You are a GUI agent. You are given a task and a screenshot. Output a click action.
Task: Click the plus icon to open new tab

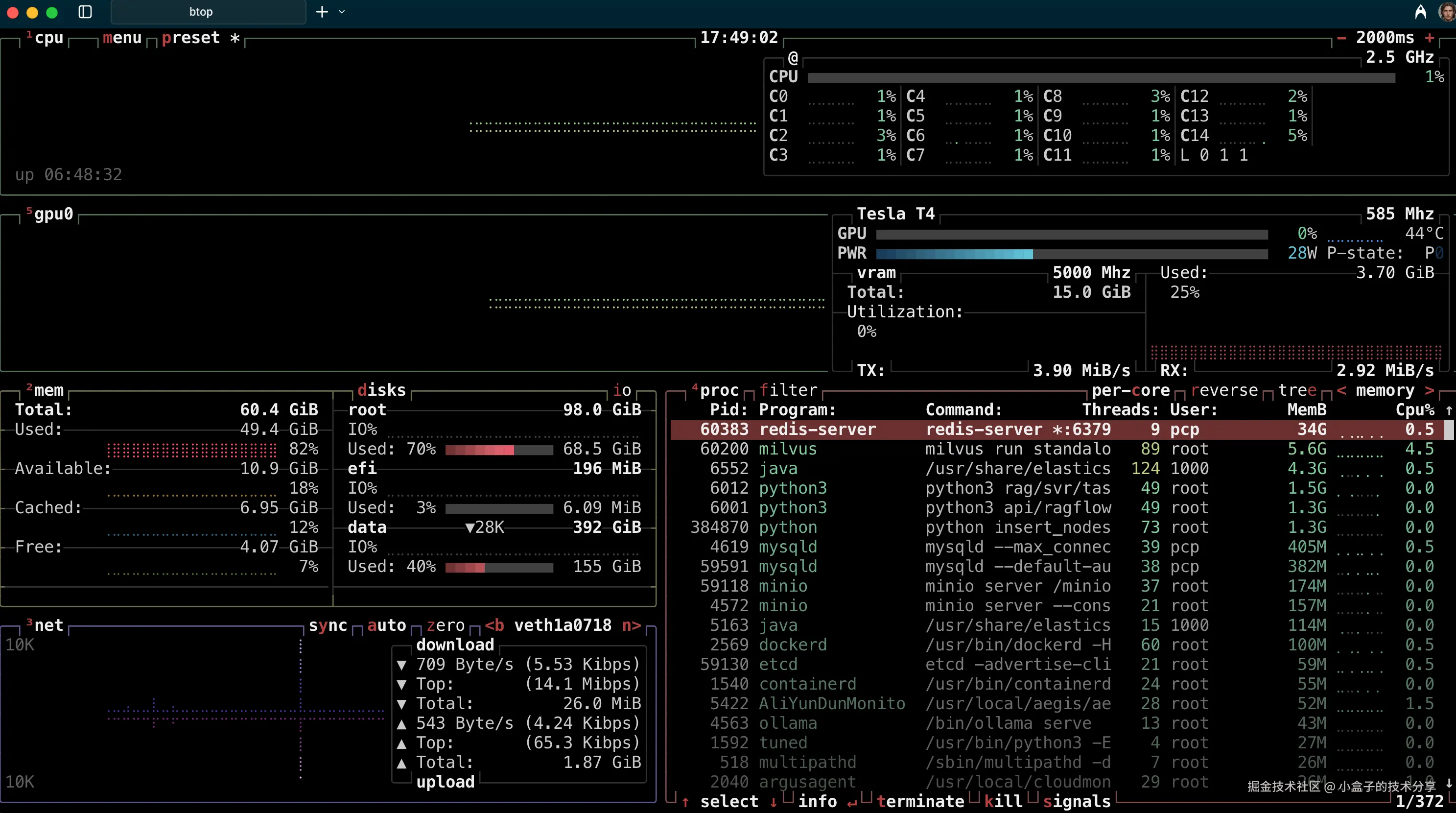coord(322,12)
